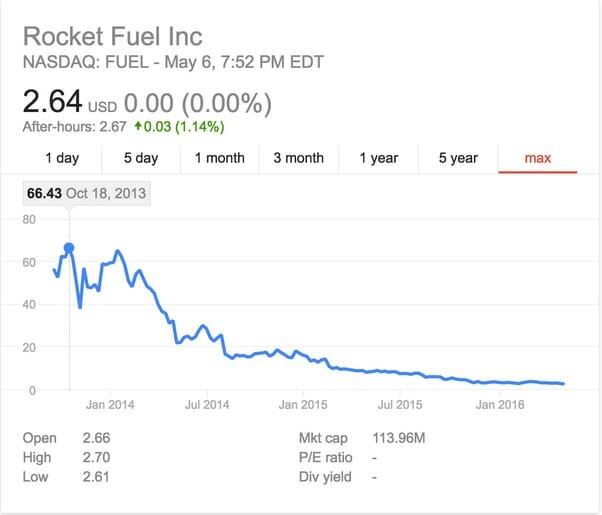The height and width of the screenshot is (515, 602).
Task: Click the Jul 2015 axis label
Action: coord(400,405)
